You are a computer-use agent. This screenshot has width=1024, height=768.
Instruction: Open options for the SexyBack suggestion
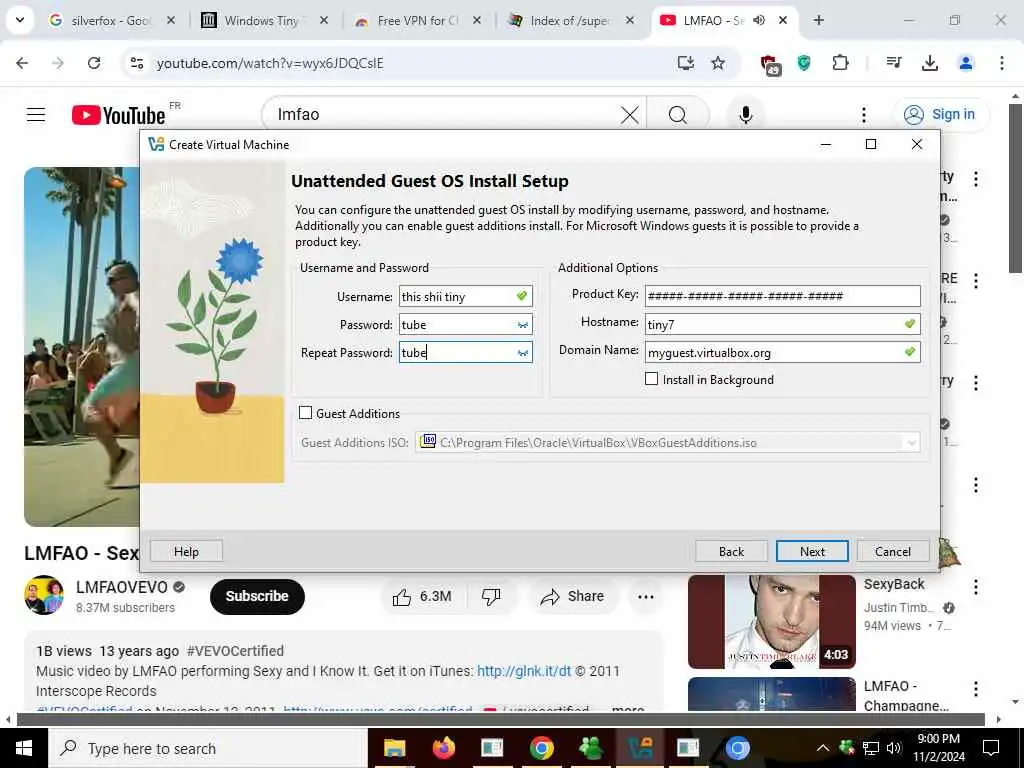(976, 586)
